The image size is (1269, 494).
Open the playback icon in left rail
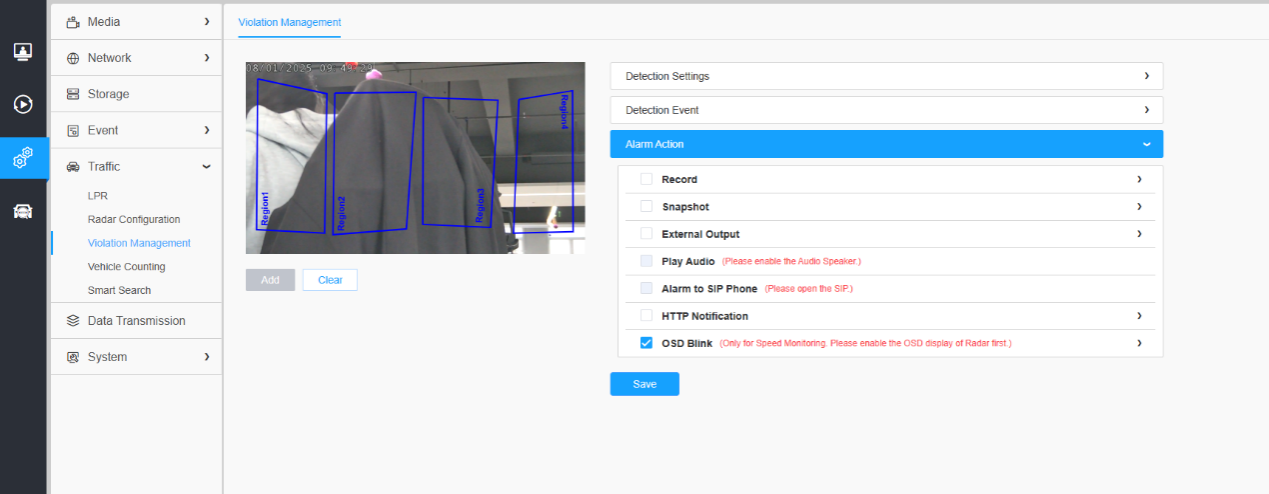coord(23,104)
